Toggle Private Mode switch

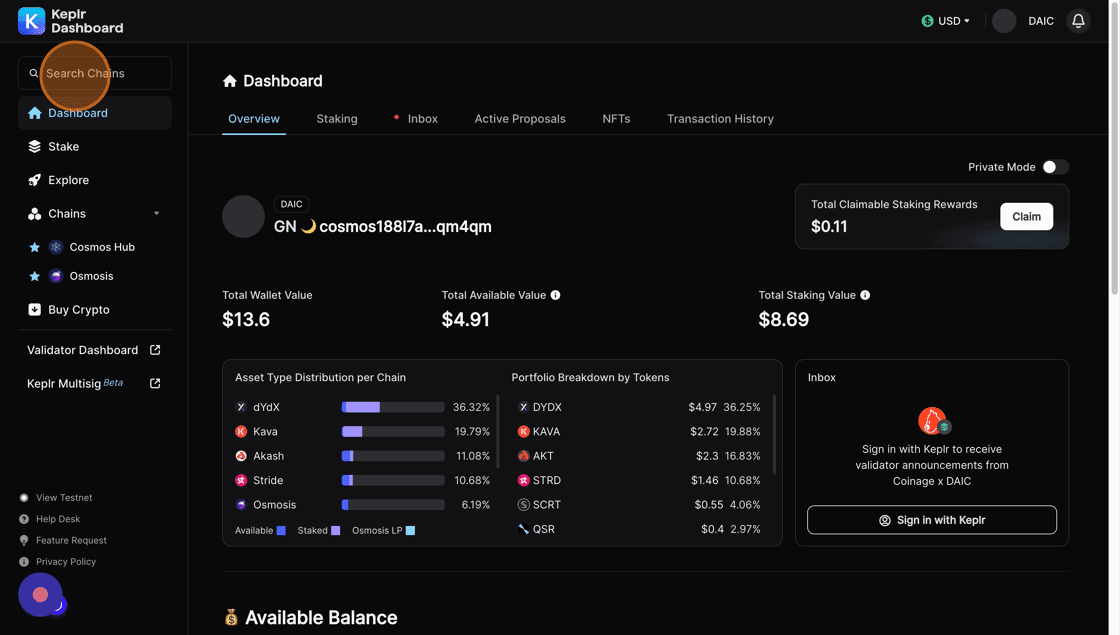point(1055,167)
